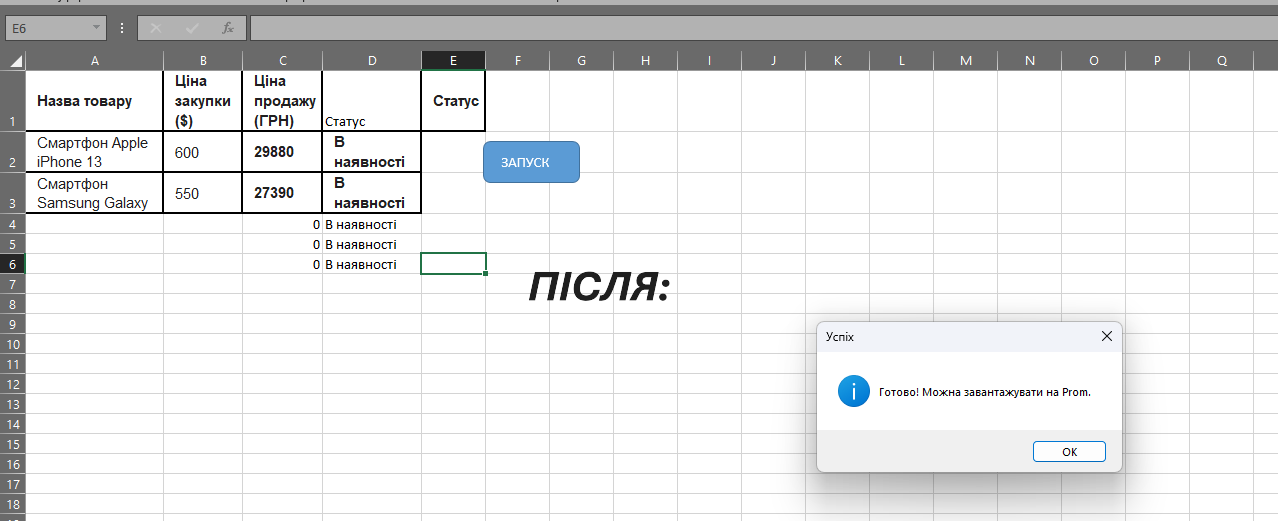Click the 'Статус' header in column D
Viewport: 1278px width, 521px height.
pyautogui.click(x=372, y=101)
